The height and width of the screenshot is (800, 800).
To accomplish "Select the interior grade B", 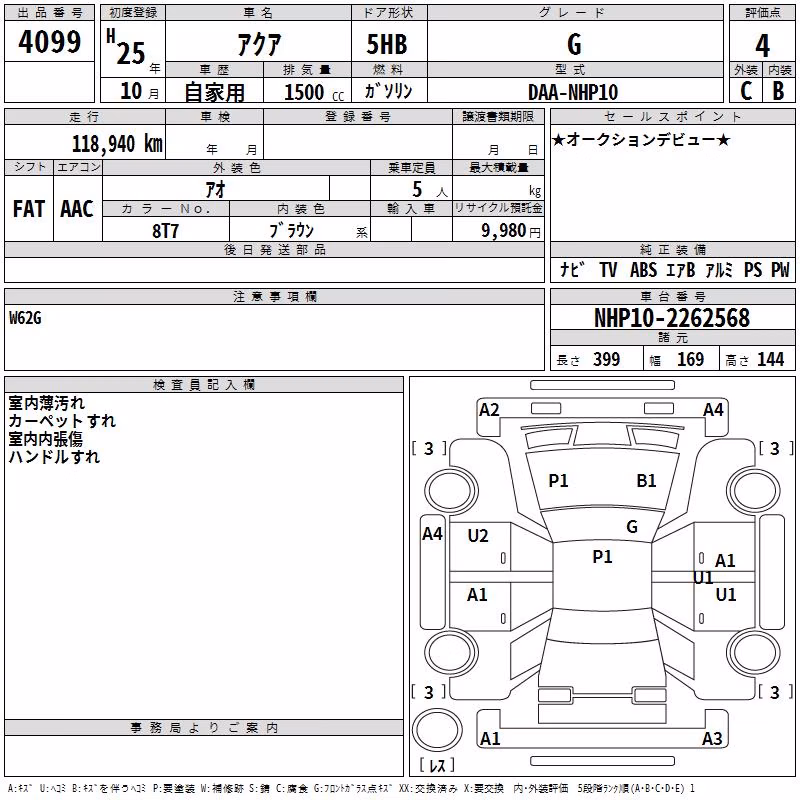I will (x=778, y=91).
